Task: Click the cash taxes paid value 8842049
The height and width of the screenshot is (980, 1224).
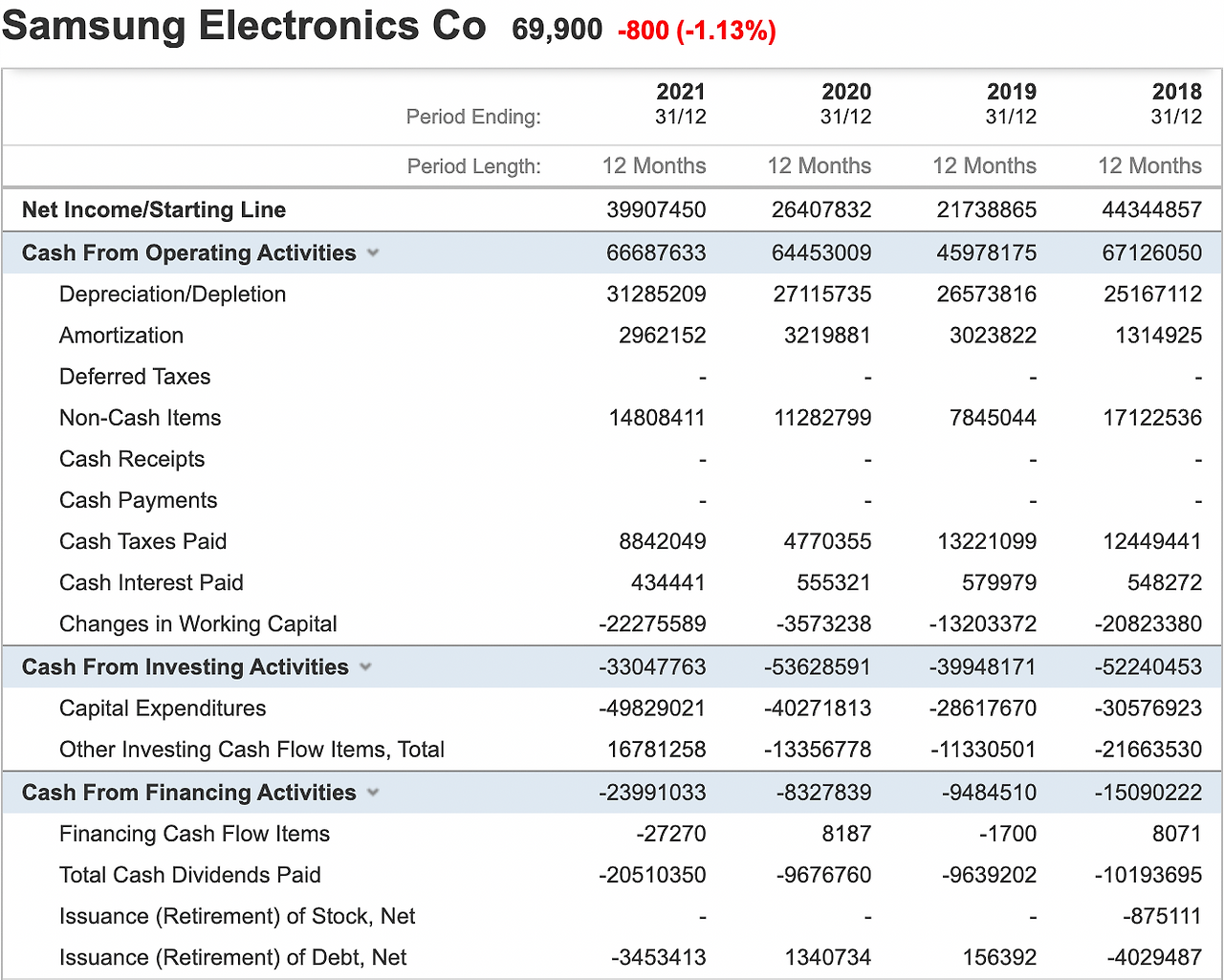Action: coord(663,541)
